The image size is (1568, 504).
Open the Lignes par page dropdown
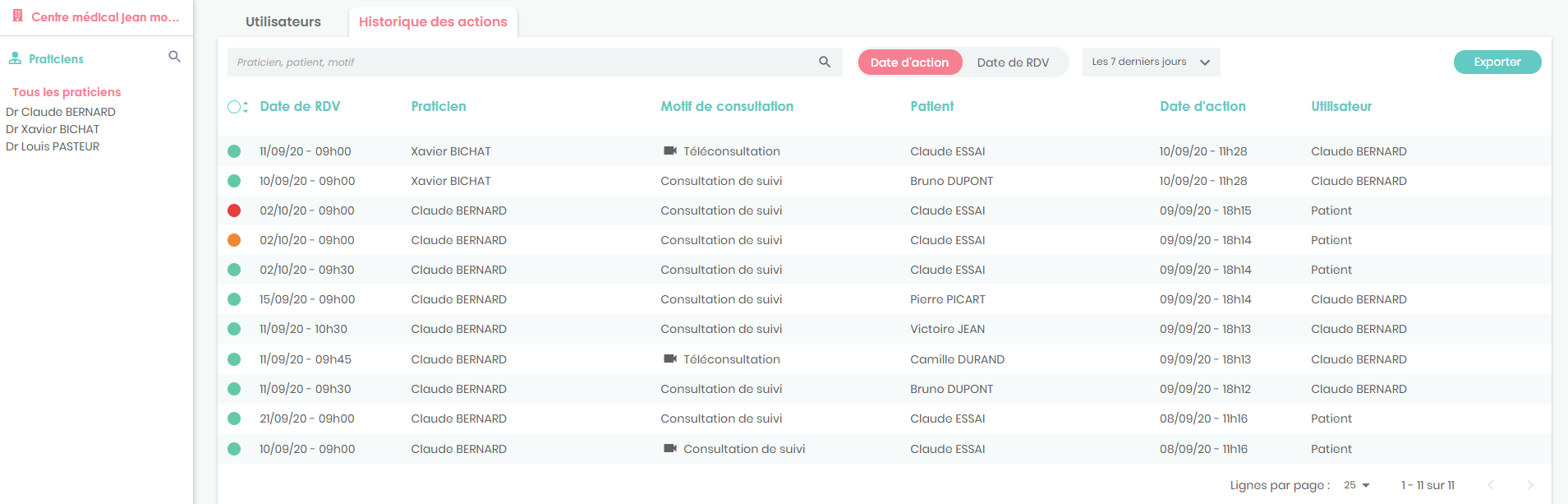[x=1357, y=485]
